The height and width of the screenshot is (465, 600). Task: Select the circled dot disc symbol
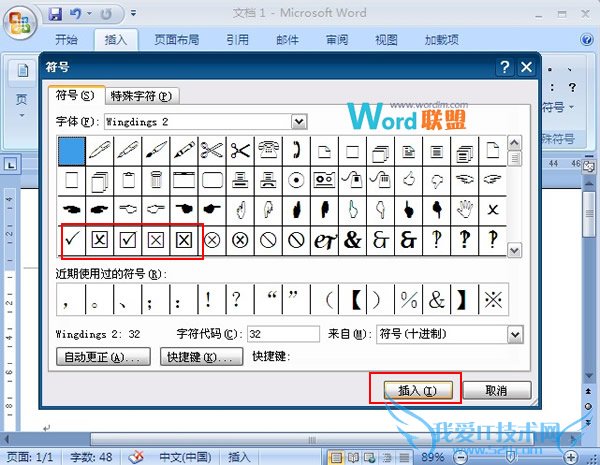296,180
